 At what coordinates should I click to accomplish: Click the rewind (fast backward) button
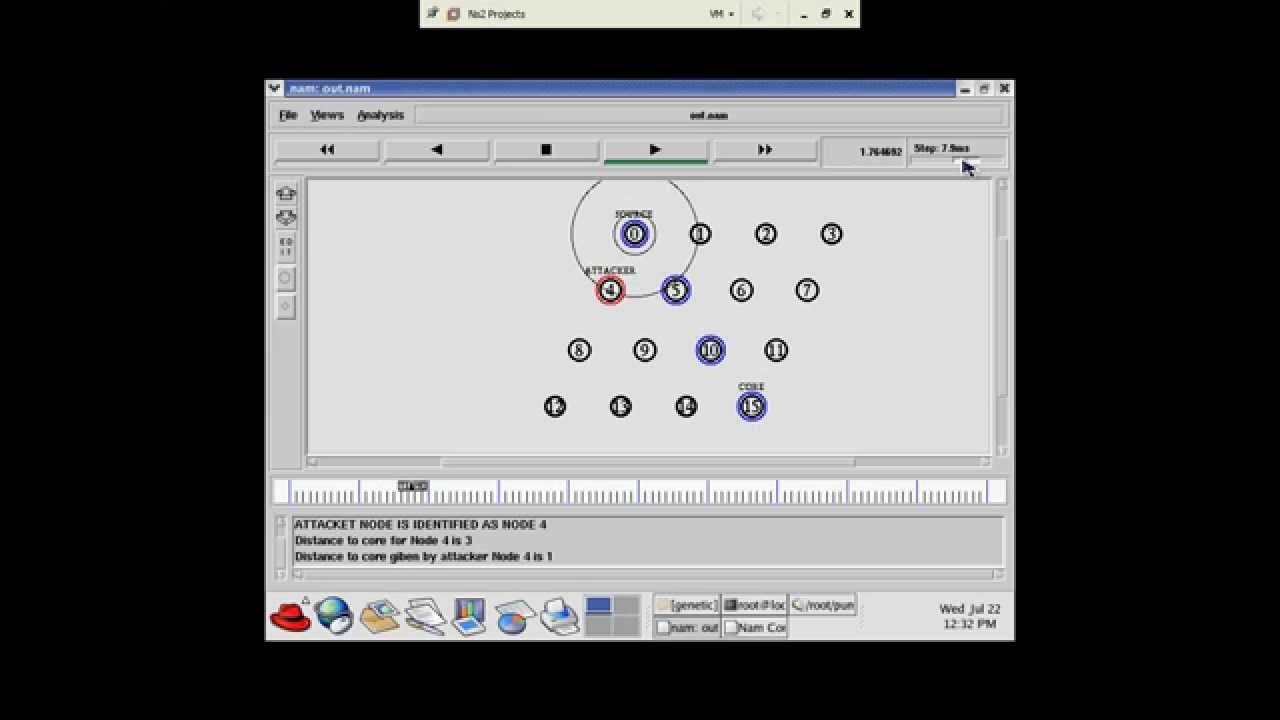click(x=327, y=150)
